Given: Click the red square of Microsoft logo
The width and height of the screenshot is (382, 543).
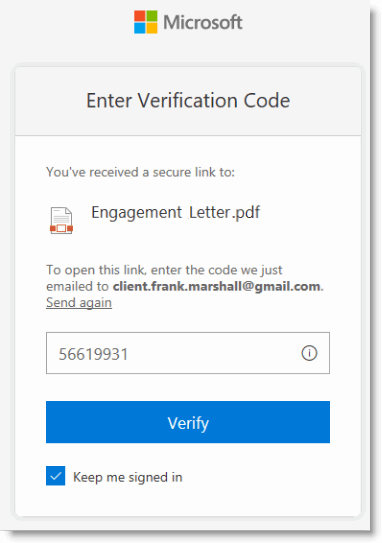Looking at the screenshot, I should [140, 16].
